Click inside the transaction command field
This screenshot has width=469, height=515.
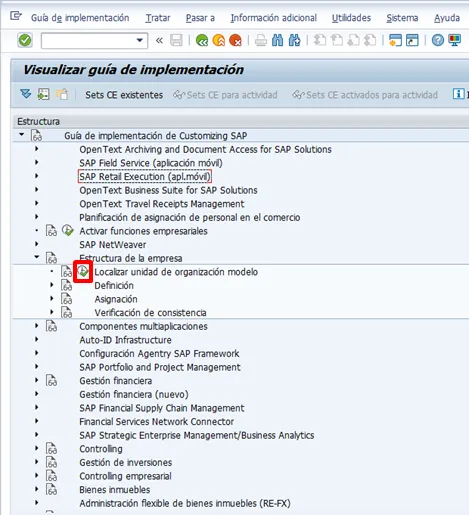pos(88,41)
